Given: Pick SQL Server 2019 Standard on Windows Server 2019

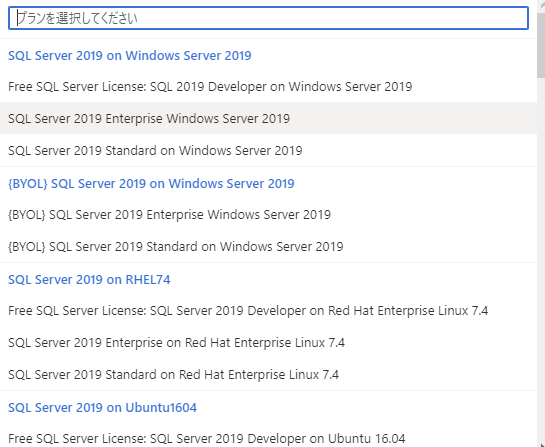Looking at the screenshot, I should pos(268,150).
